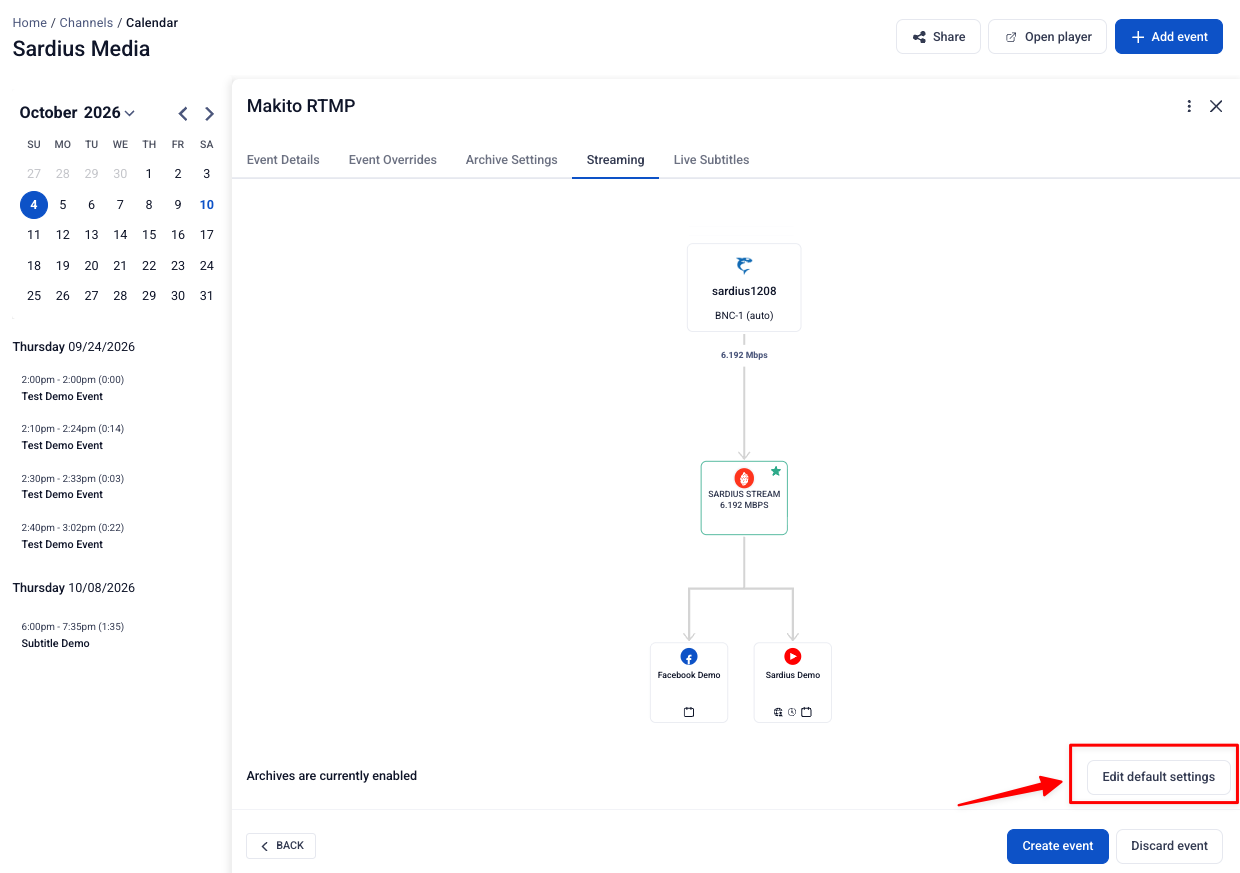Image resolution: width=1240 pixels, height=873 pixels.
Task: Click the Sardius Demo label
Action: click(793, 675)
